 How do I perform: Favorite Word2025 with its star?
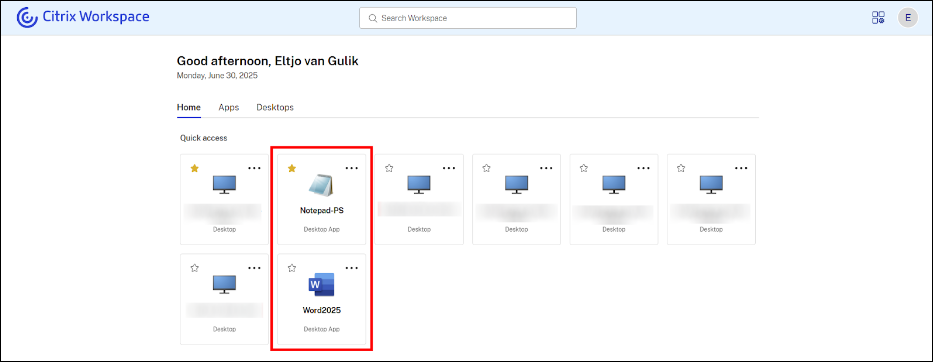(292, 268)
